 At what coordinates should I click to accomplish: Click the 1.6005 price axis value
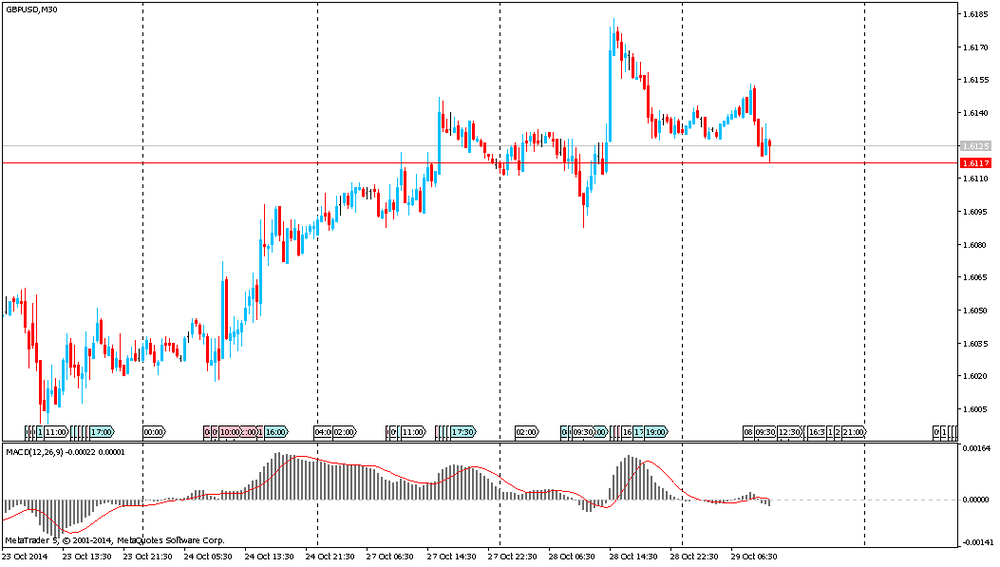[x=976, y=409]
